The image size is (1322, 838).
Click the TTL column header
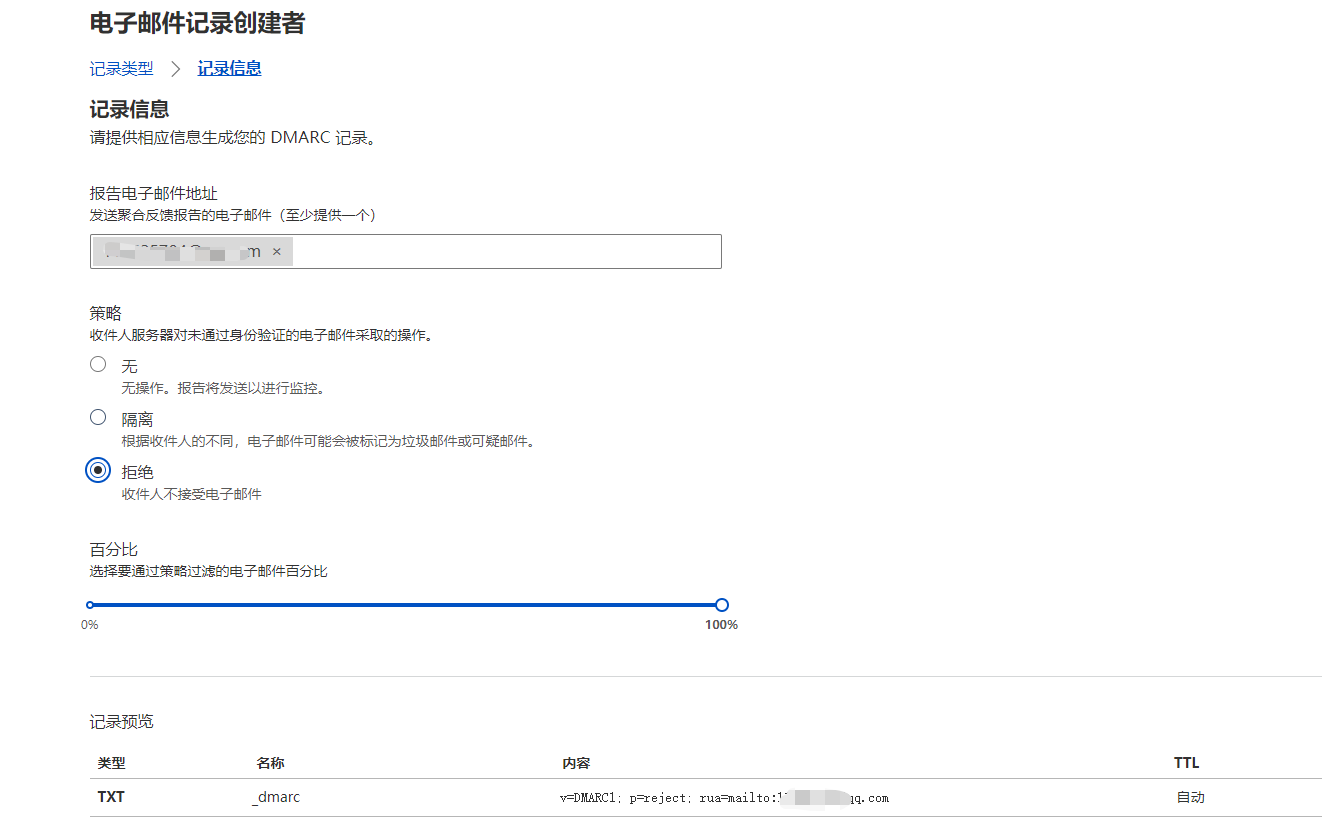tap(1186, 763)
